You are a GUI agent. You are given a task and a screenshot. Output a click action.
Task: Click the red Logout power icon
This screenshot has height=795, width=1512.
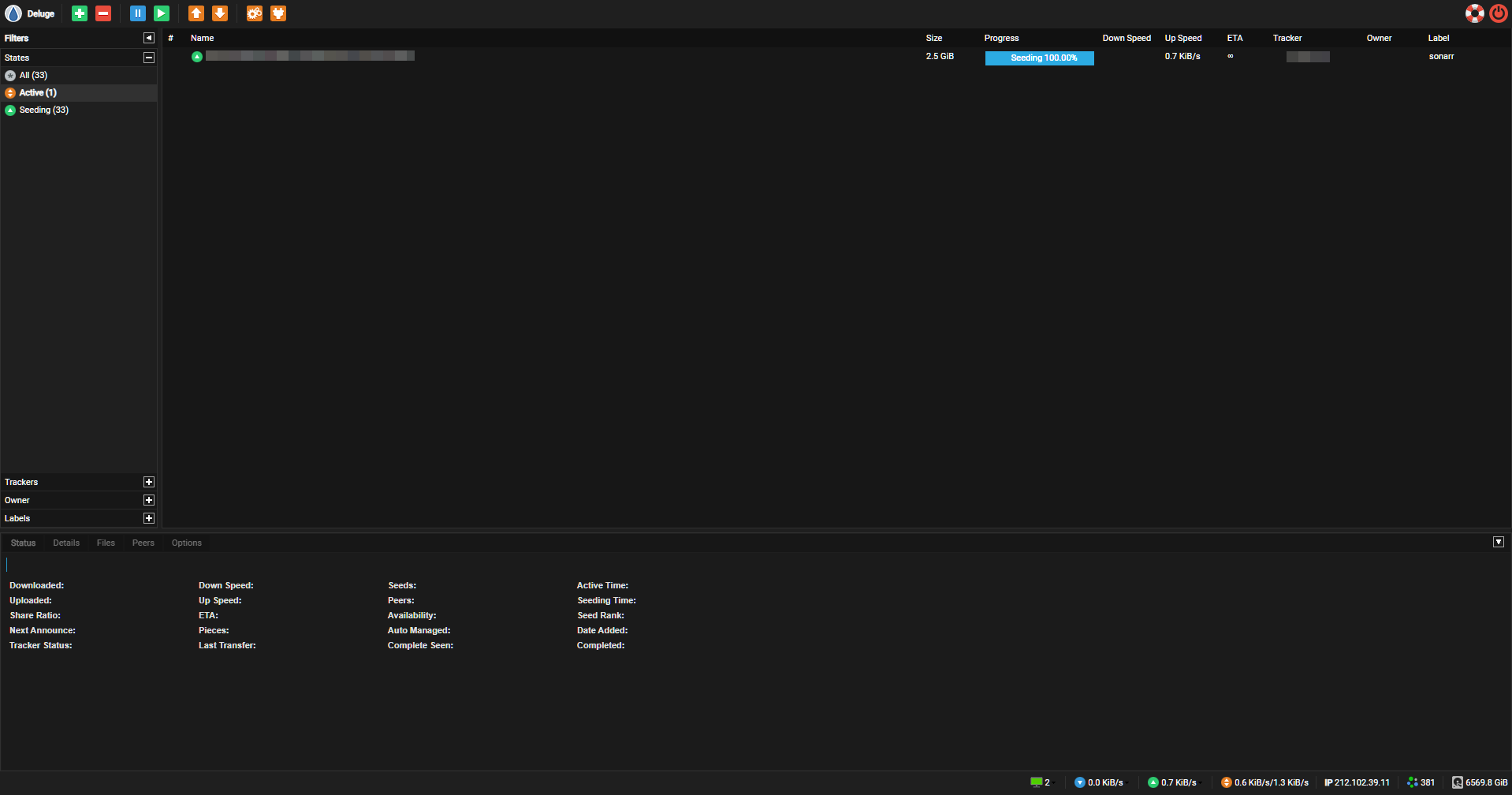pyautogui.click(x=1498, y=13)
